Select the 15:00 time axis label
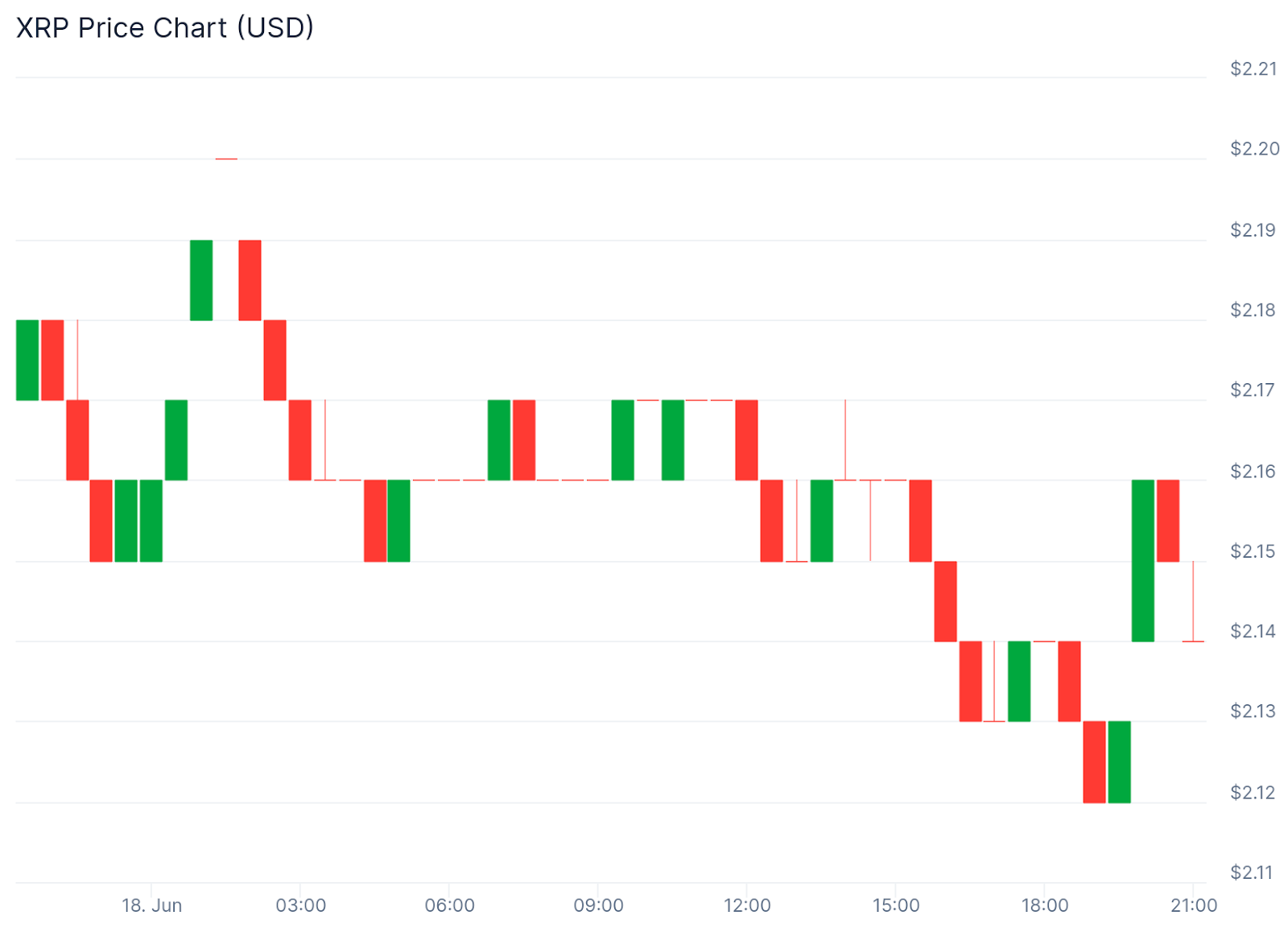1288x940 pixels. [896, 905]
